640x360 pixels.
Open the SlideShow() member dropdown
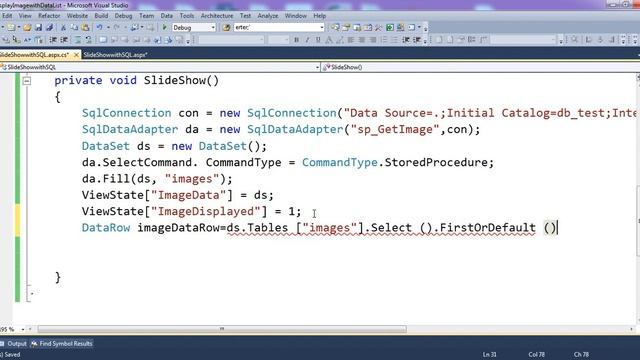(480, 67)
